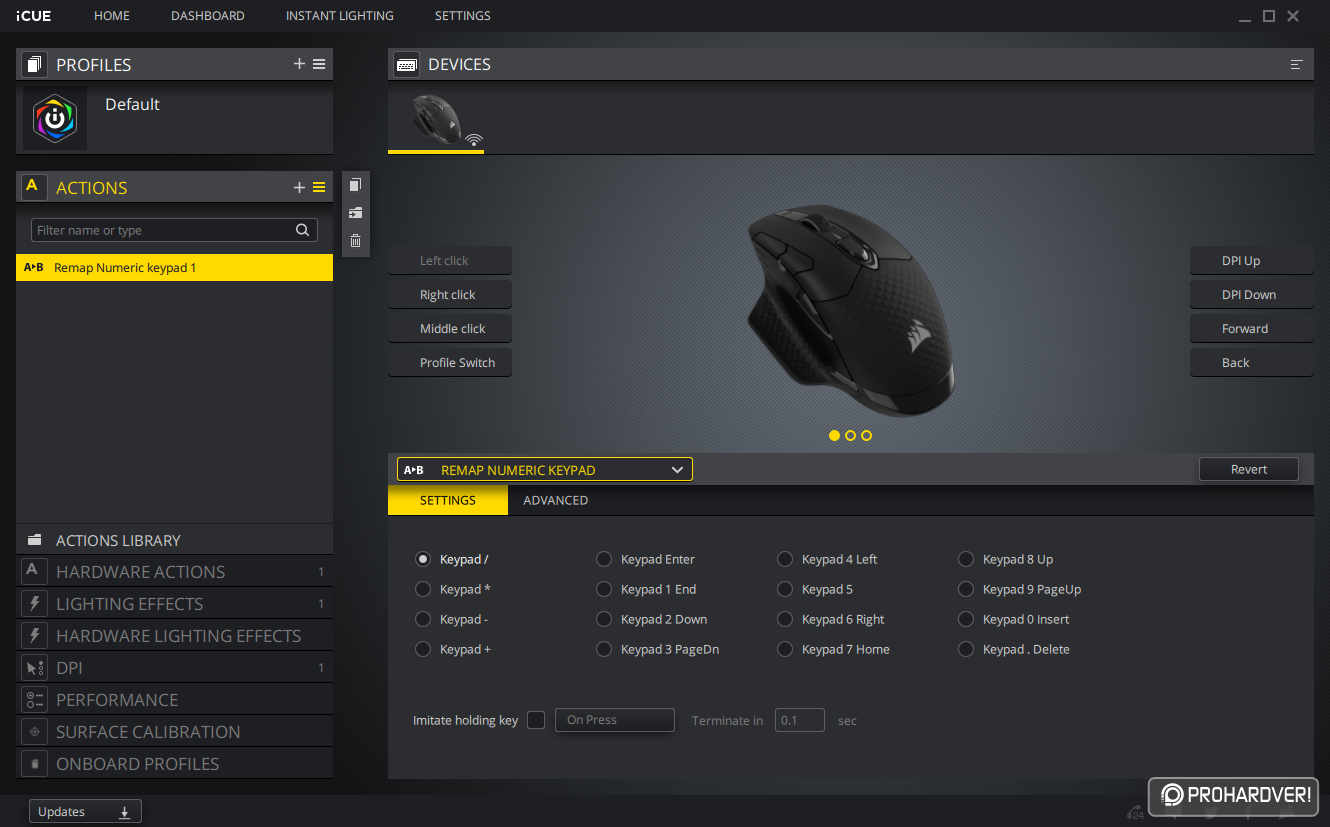Viewport: 1330px width, 827px height.
Task: Expand the Lighting Effects section
Action: tap(174, 604)
